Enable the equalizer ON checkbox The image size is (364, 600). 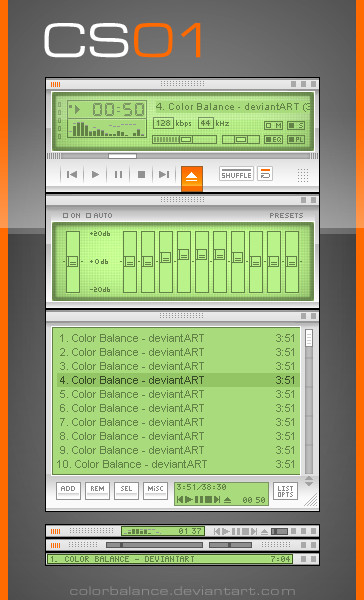[x=65, y=216]
